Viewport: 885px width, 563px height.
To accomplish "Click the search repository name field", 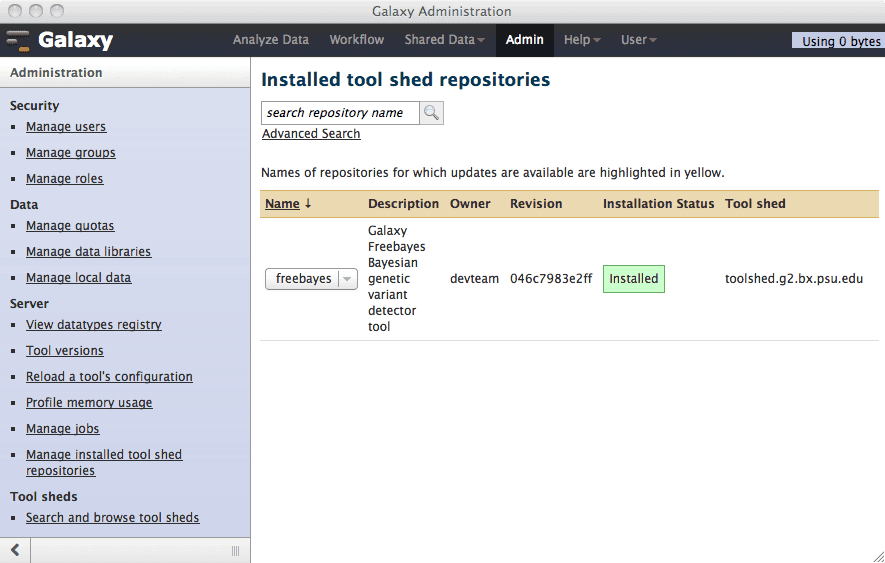I will click(340, 113).
